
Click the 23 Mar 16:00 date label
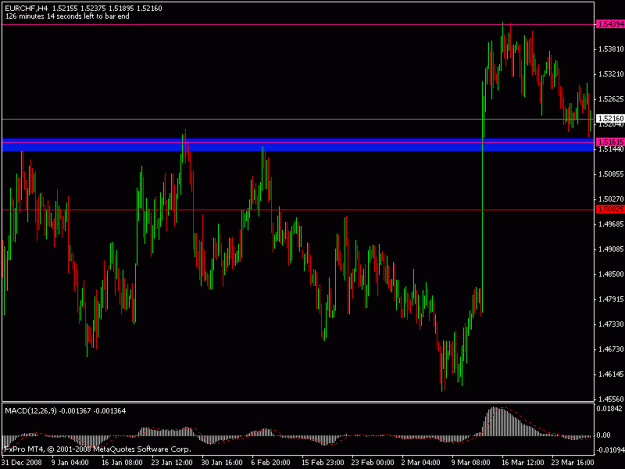click(x=572, y=462)
